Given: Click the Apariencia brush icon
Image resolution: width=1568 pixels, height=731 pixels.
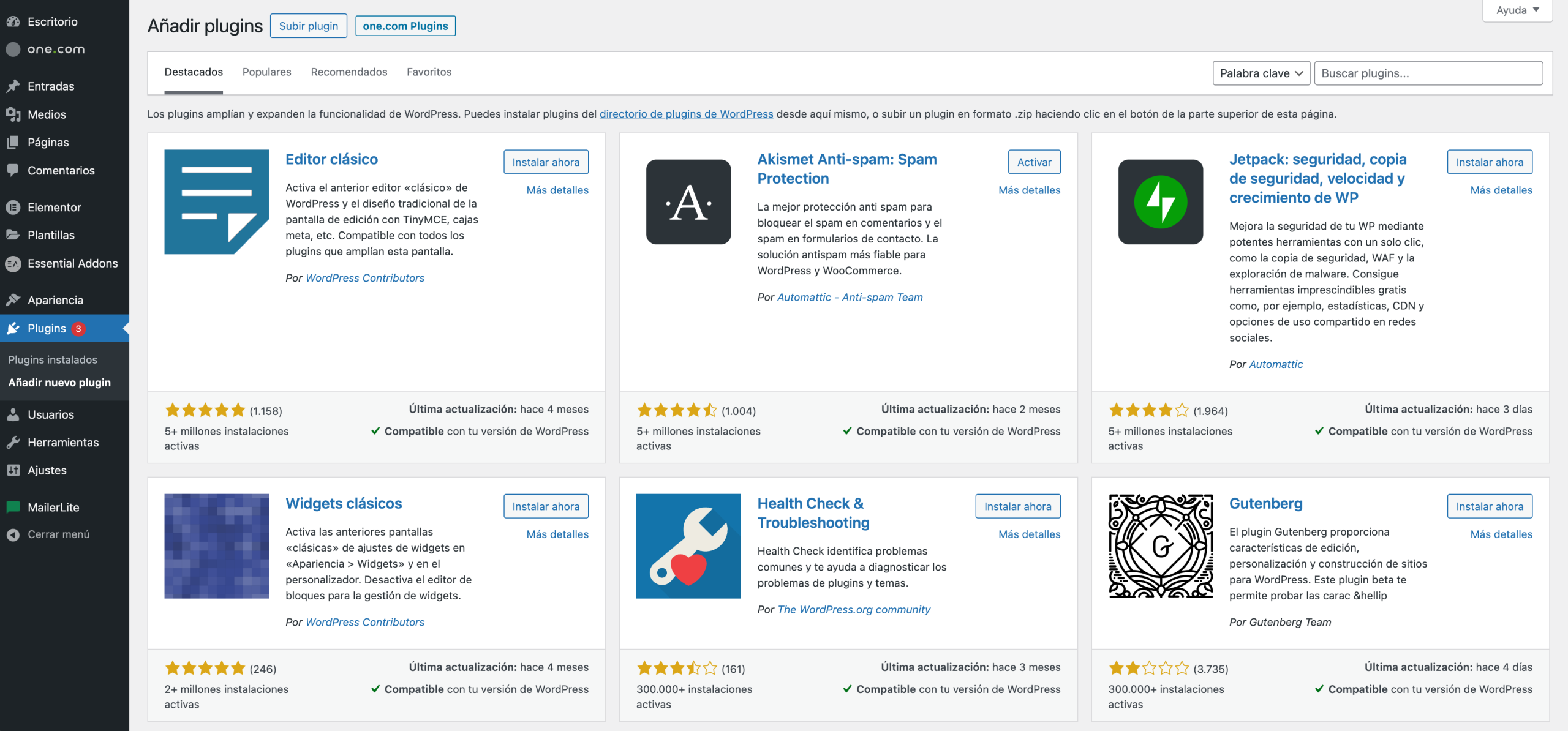Looking at the screenshot, I should (14, 299).
